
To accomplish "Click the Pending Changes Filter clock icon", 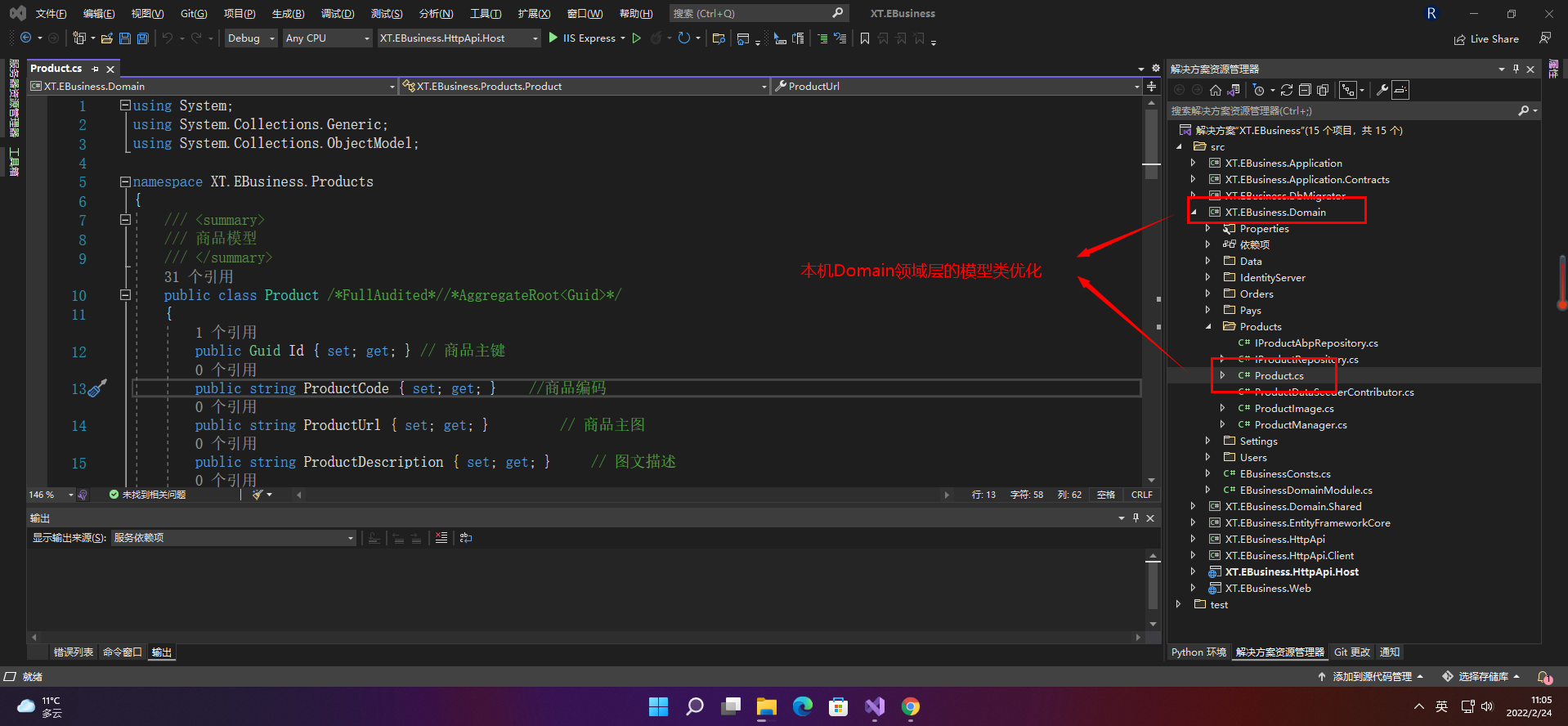I will (1259, 90).
